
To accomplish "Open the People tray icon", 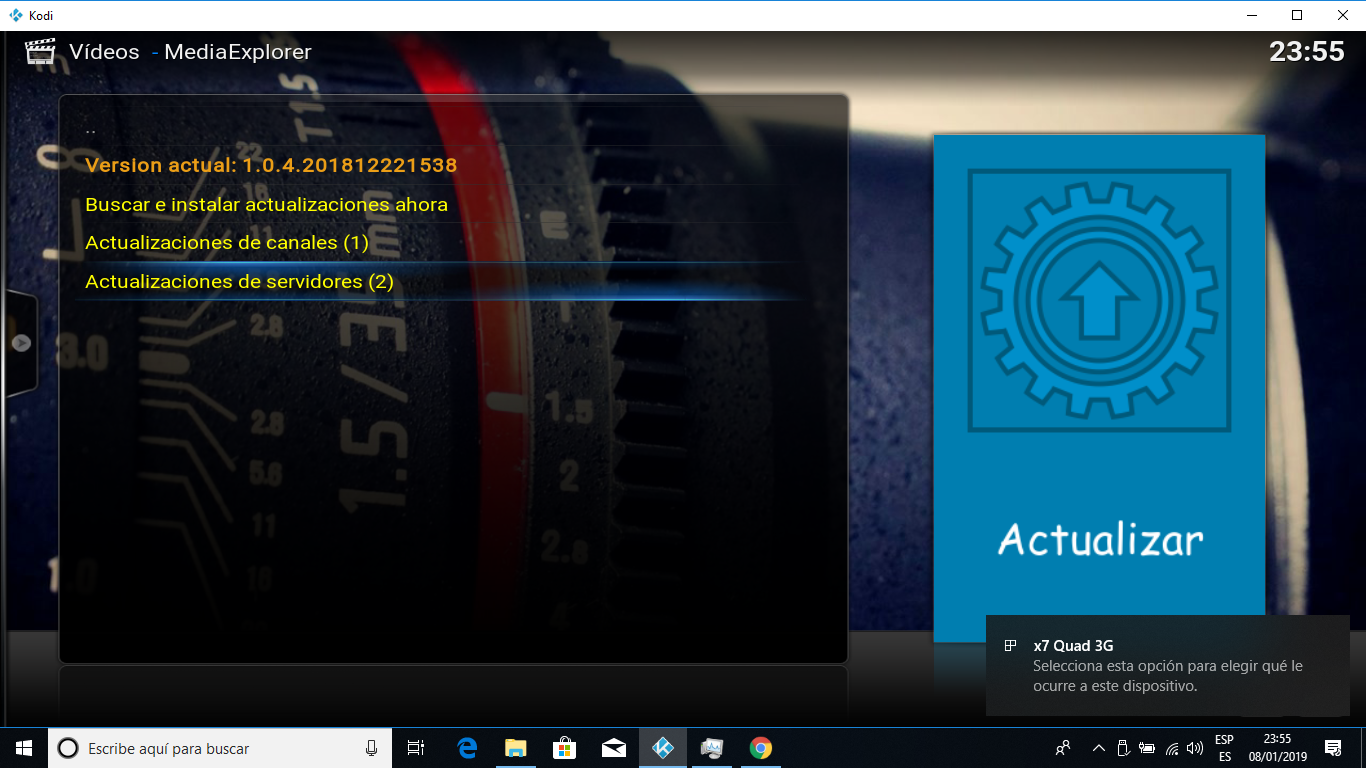I will pos(1063,748).
